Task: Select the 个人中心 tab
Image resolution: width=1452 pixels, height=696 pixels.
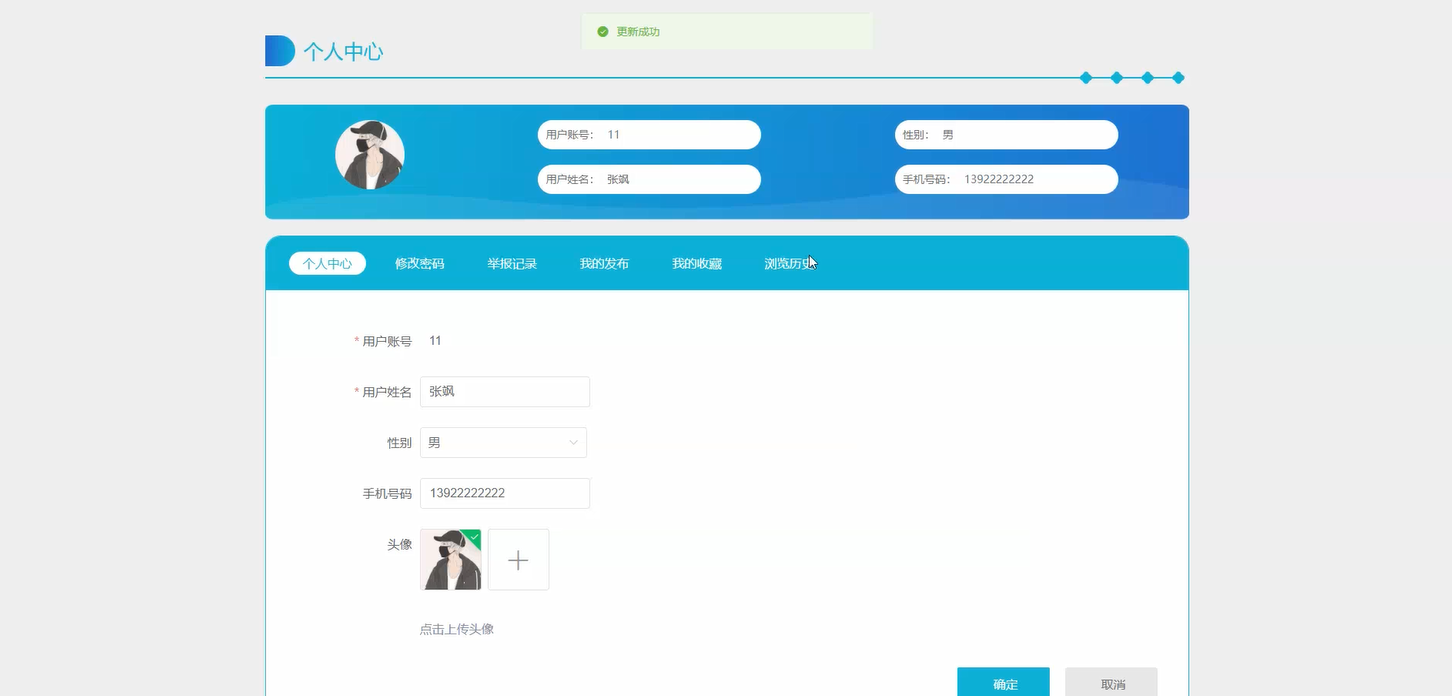Action: tap(327, 263)
